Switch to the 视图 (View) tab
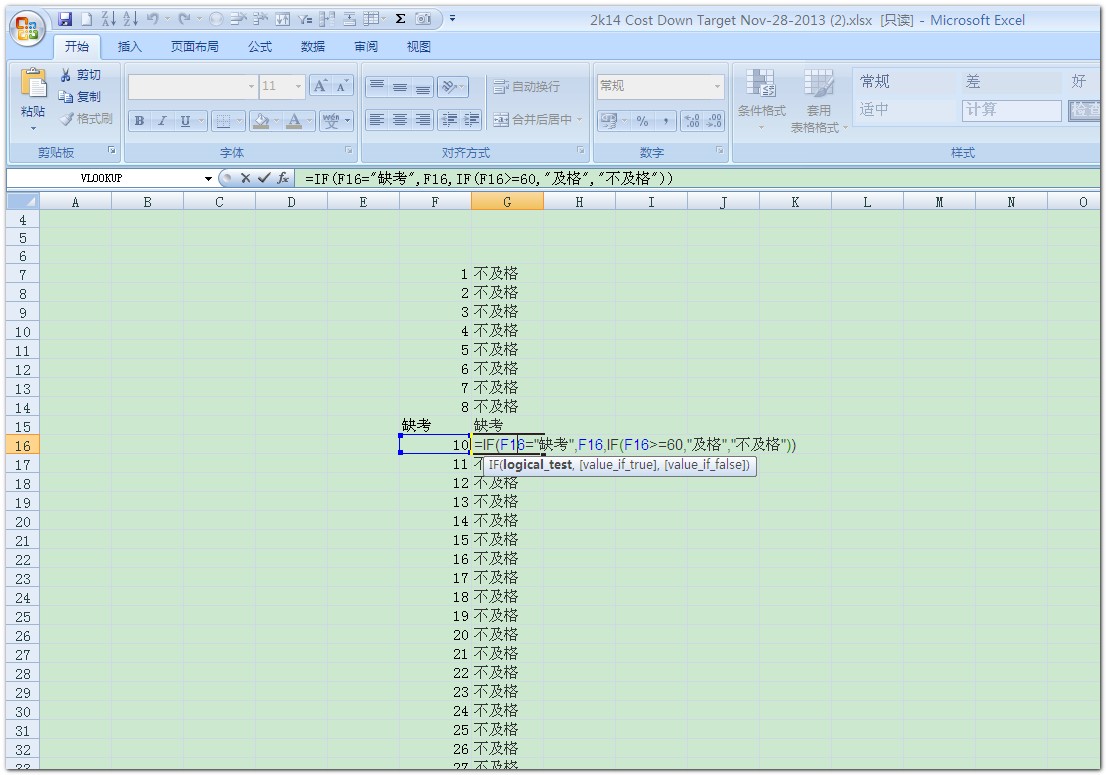This screenshot has width=1106, height=775. (x=418, y=47)
